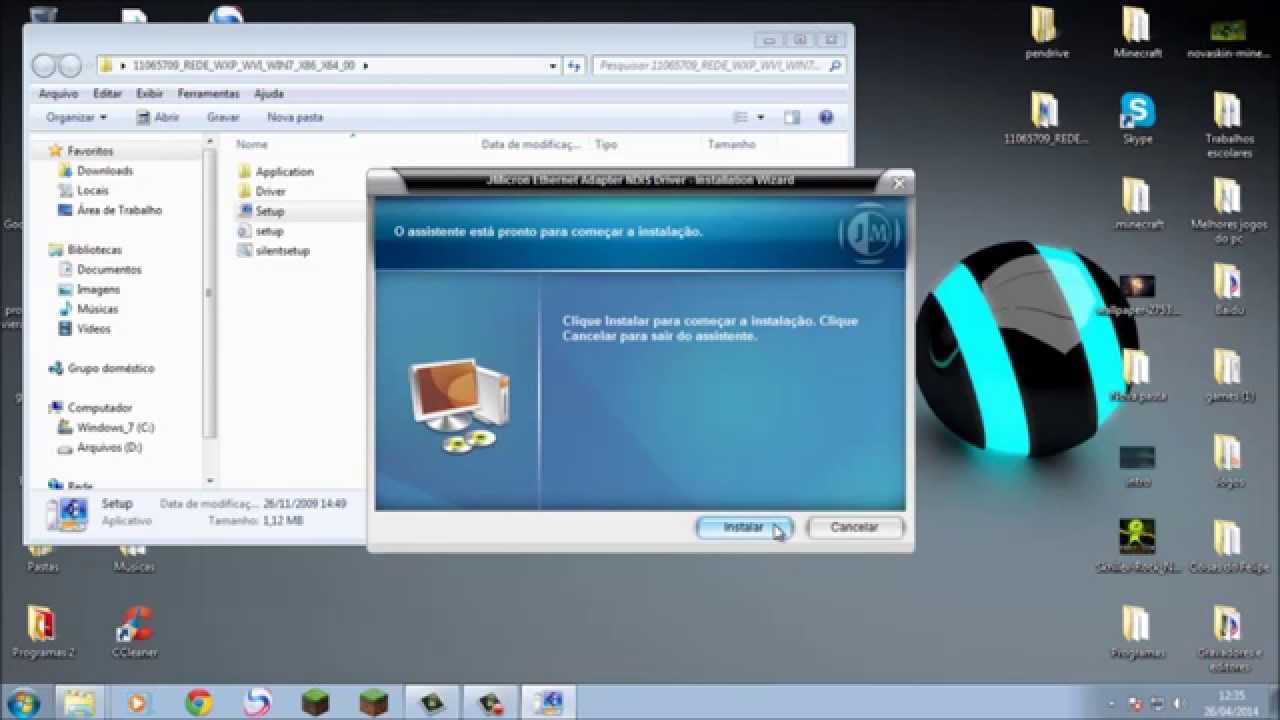Select the Coisas do Felipe folder
The image size is (1280, 720).
pos(1228,547)
